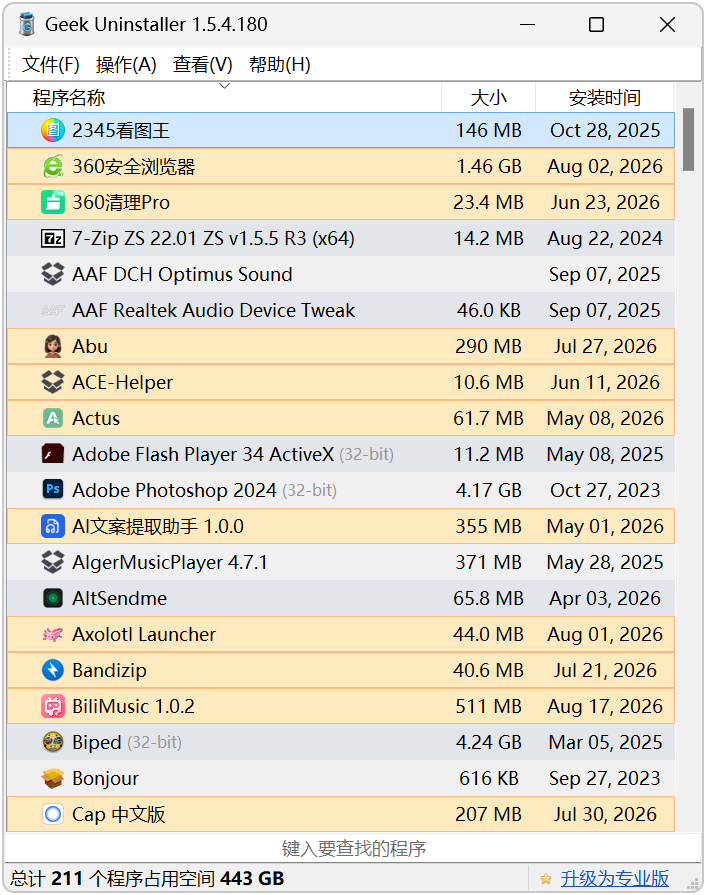Select BiliMusic 1.0.2 name text
This screenshot has width=705, height=895.
coord(133,705)
